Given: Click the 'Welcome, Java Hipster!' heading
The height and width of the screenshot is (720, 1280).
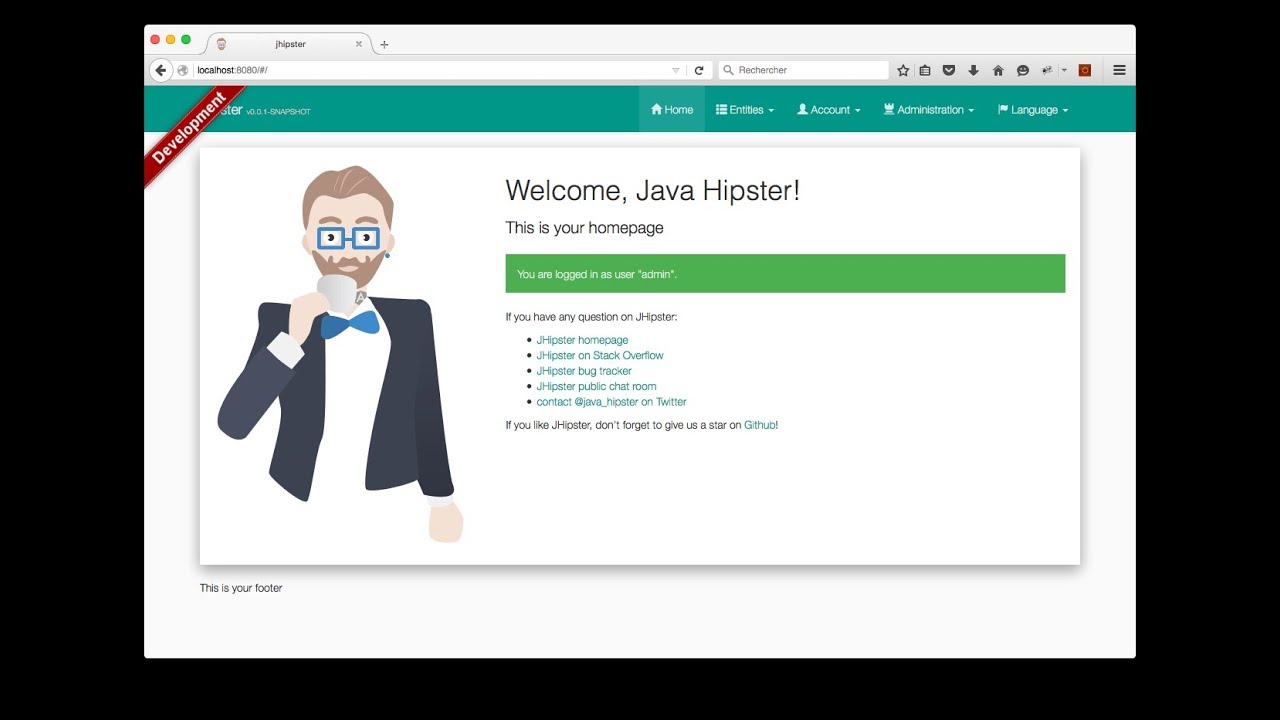Looking at the screenshot, I should pos(652,191).
